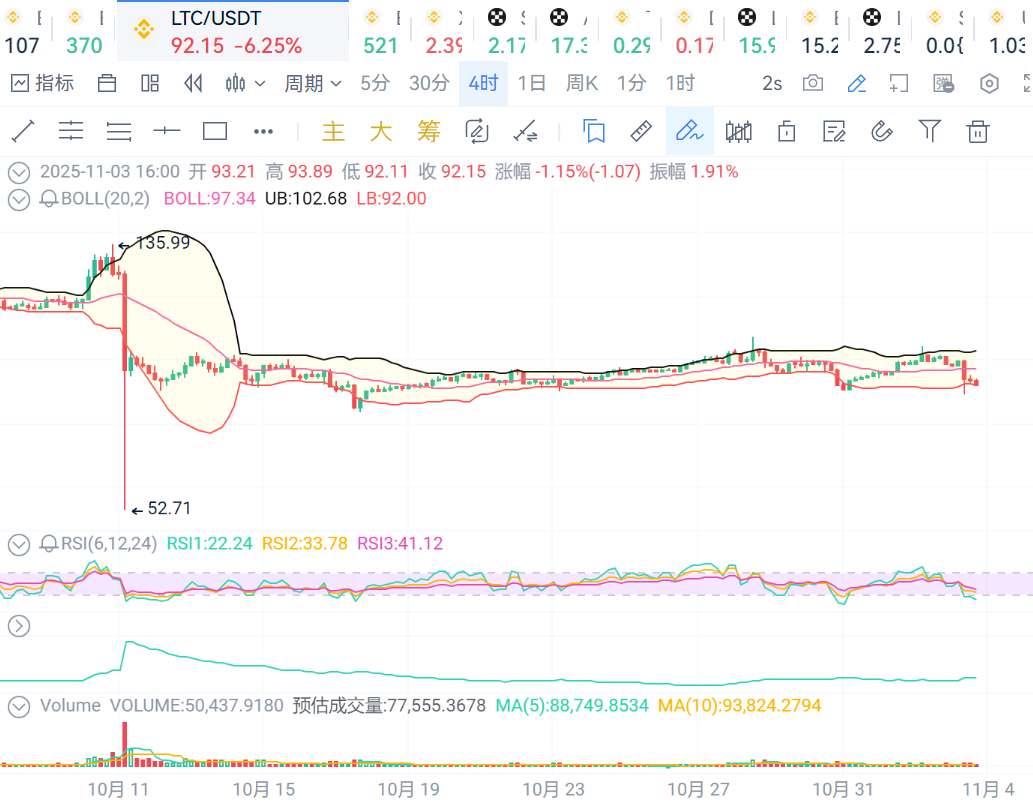The image size is (1033, 807).
Task: Click the camera screenshot icon
Action: pos(813,84)
